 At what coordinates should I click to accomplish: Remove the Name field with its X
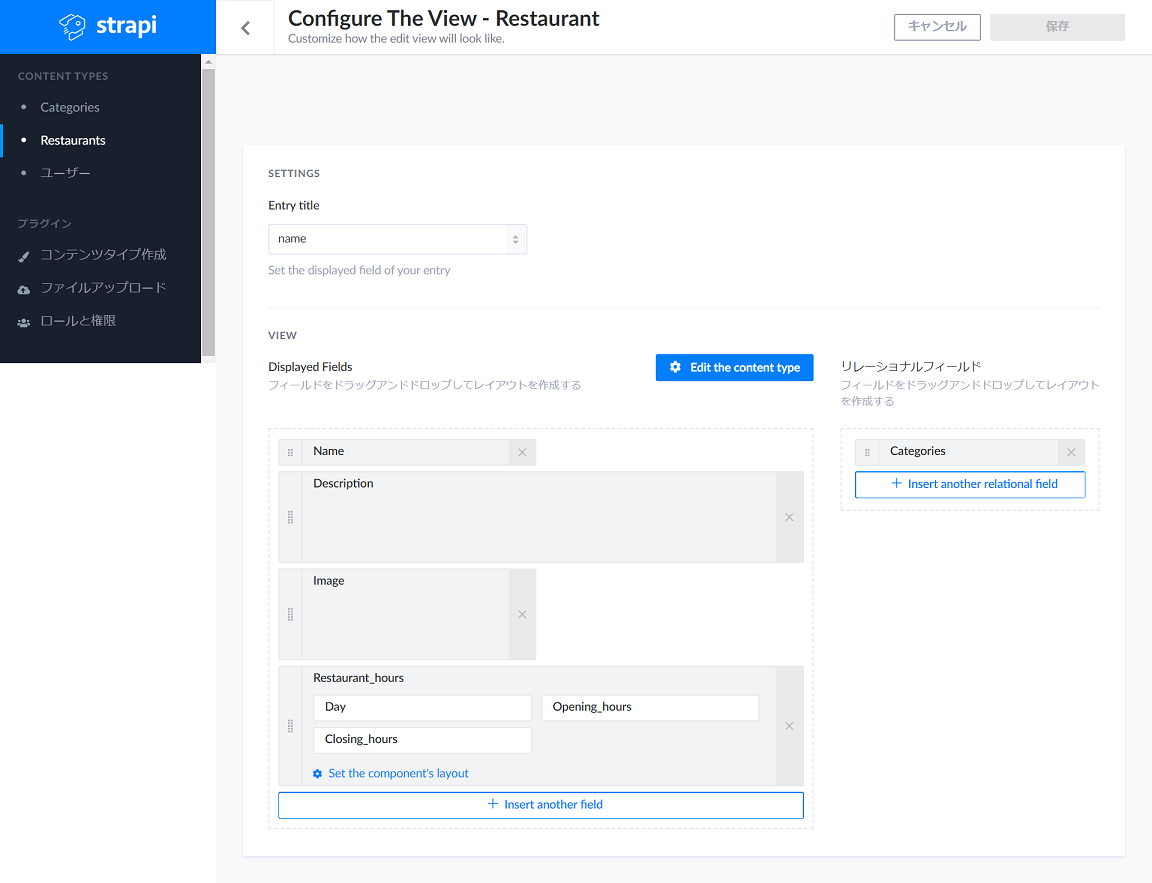click(522, 453)
